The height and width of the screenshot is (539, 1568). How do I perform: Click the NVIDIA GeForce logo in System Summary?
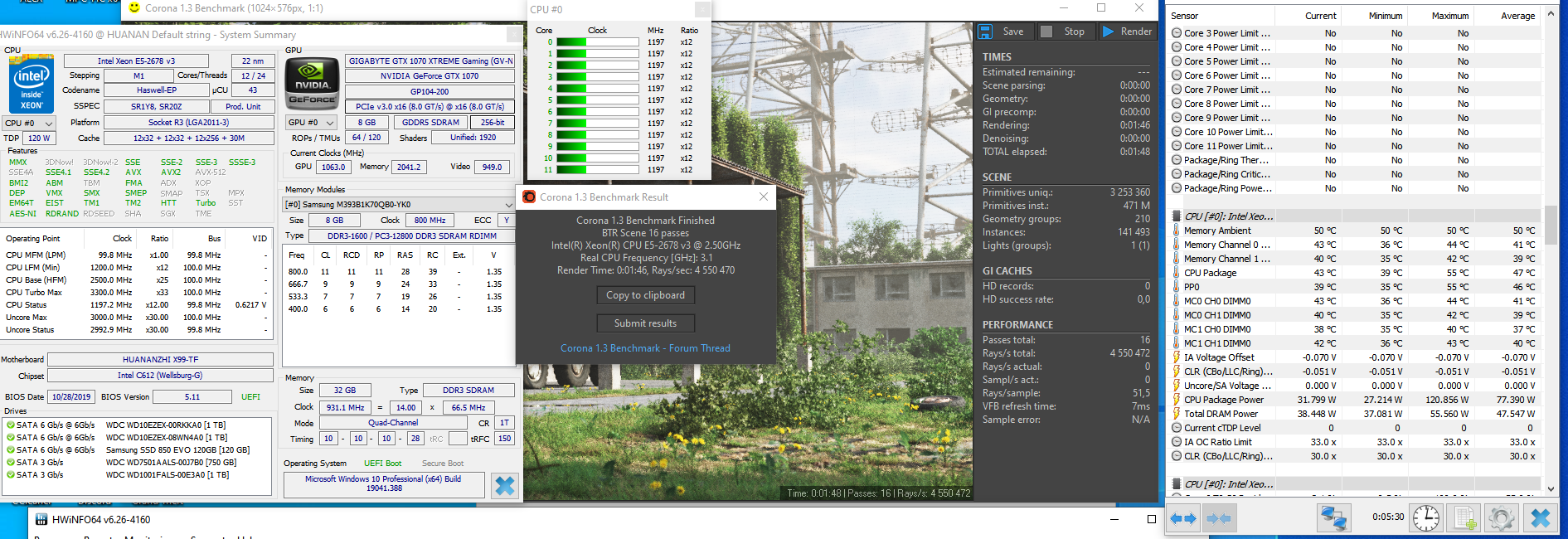(312, 83)
